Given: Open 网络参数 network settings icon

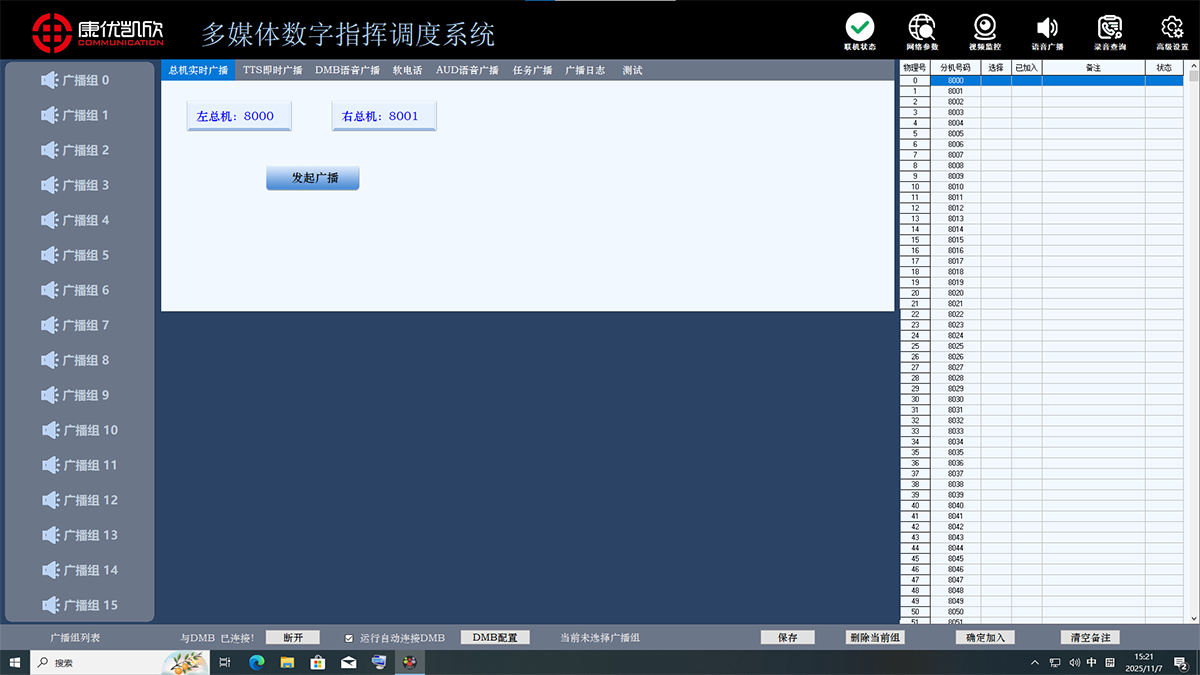Looking at the screenshot, I should tap(922, 28).
